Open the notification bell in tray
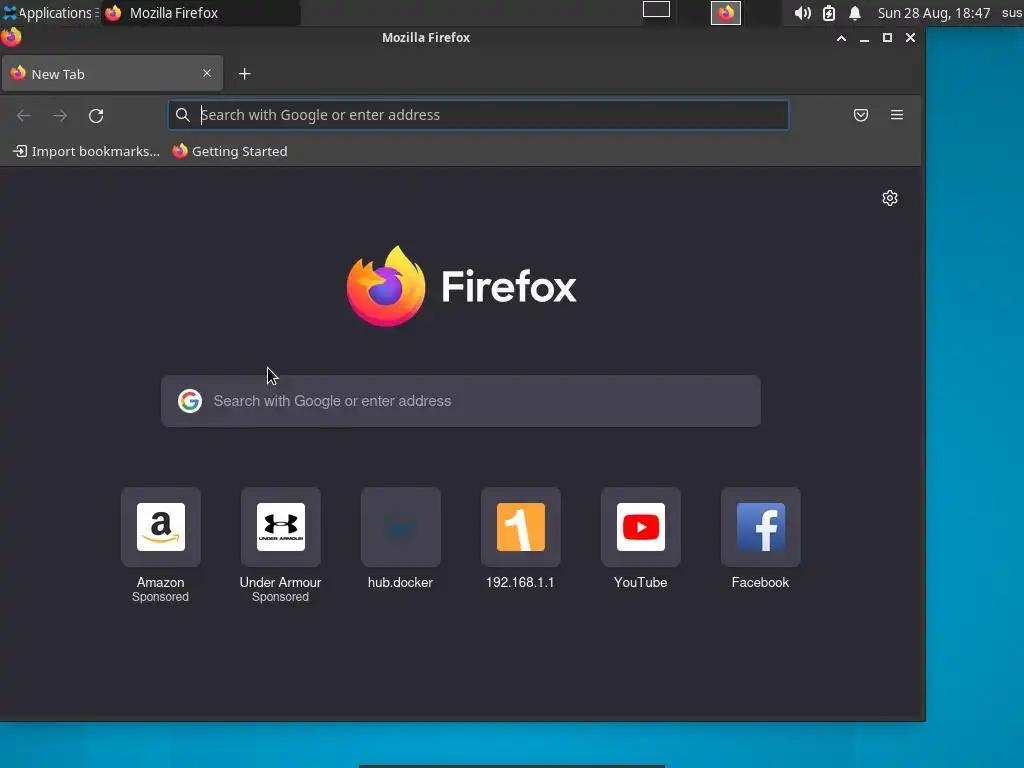 pos(855,13)
